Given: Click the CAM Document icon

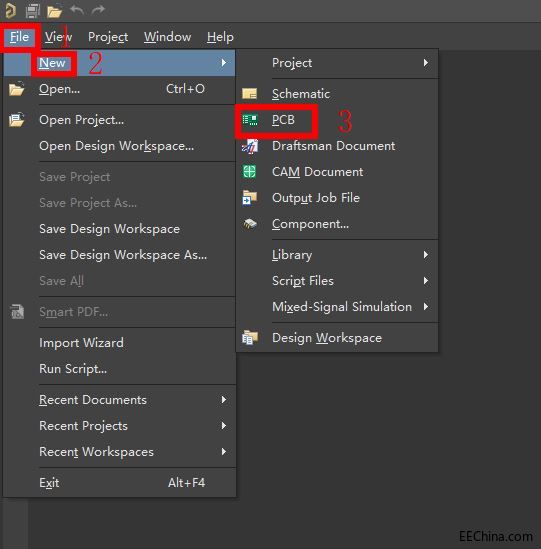Looking at the screenshot, I should point(249,172).
